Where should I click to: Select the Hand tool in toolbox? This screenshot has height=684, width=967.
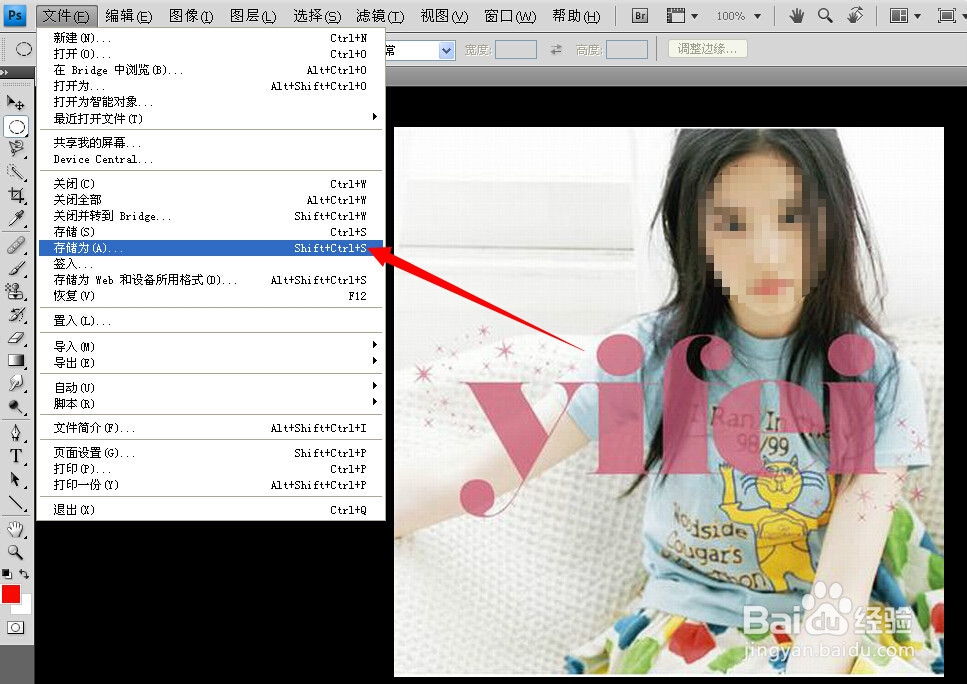[16, 529]
